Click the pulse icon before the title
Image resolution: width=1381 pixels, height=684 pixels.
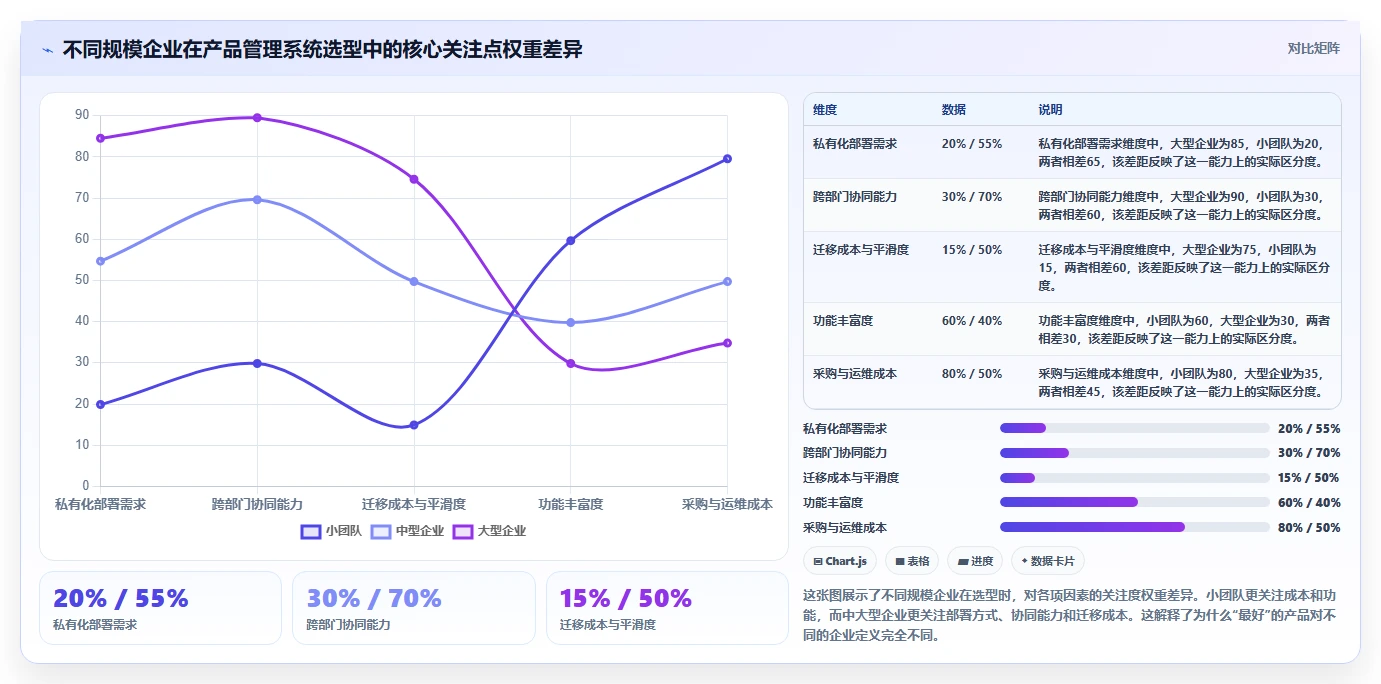coord(47,50)
